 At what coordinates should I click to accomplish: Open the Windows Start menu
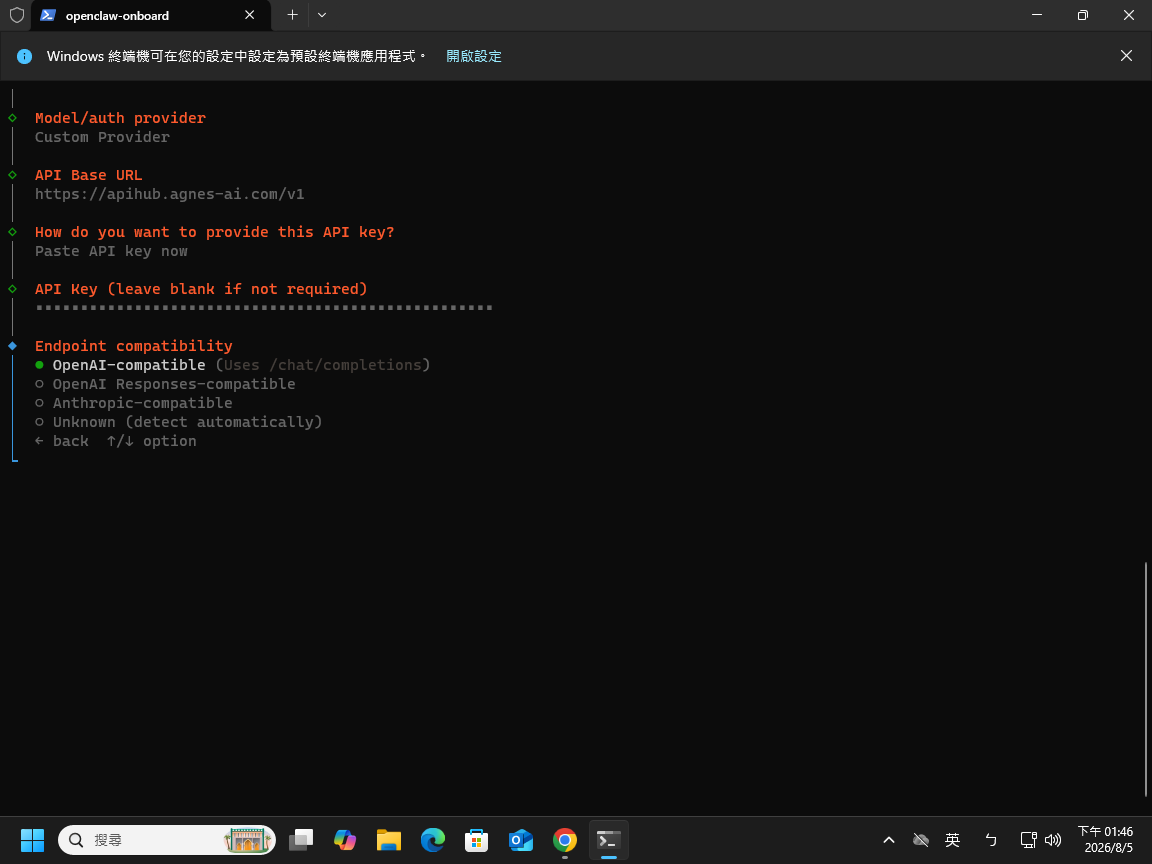pyautogui.click(x=32, y=840)
